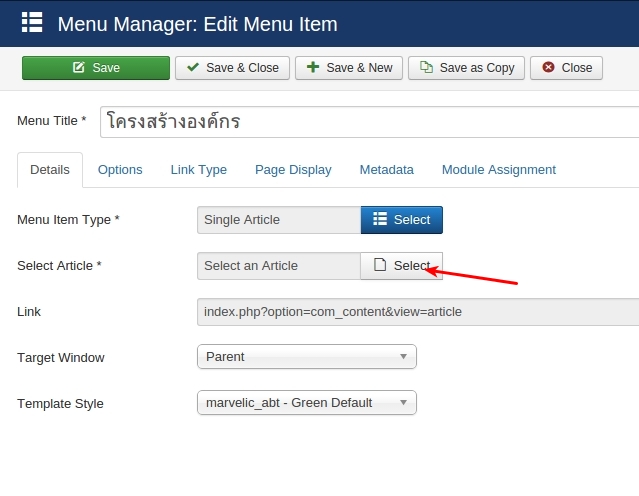Viewport: 639px width, 496px height.
Task: Click Save as Copy button
Action: pyautogui.click(x=466, y=68)
